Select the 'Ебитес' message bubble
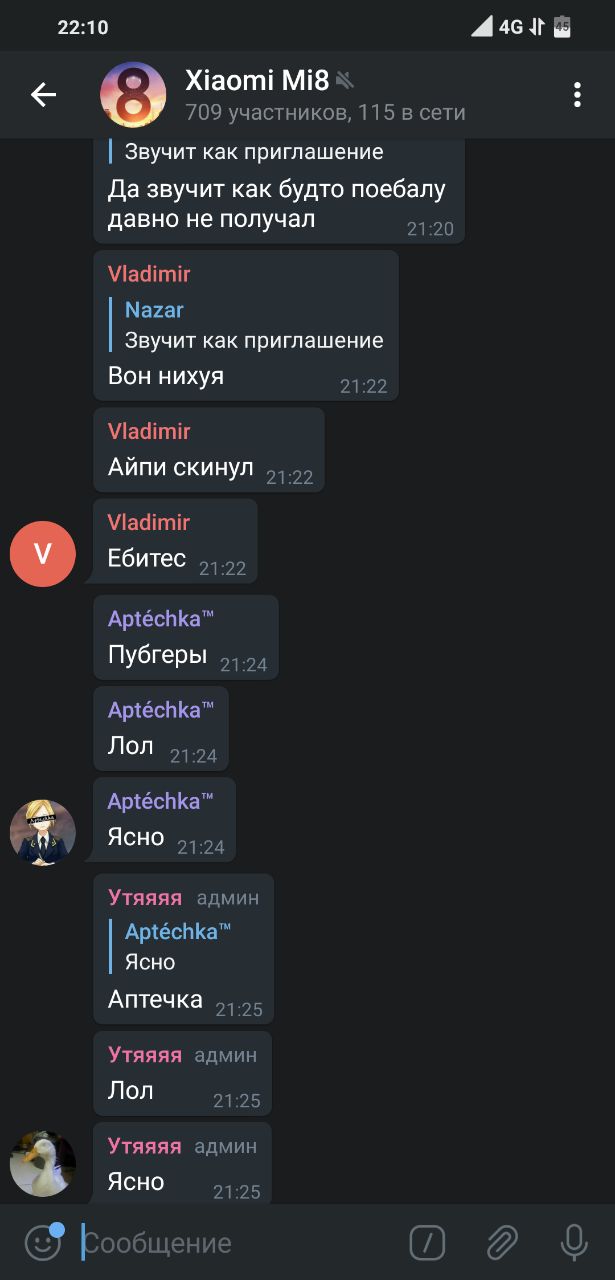Screen dimensions: 615x1280 [x=175, y=541]
